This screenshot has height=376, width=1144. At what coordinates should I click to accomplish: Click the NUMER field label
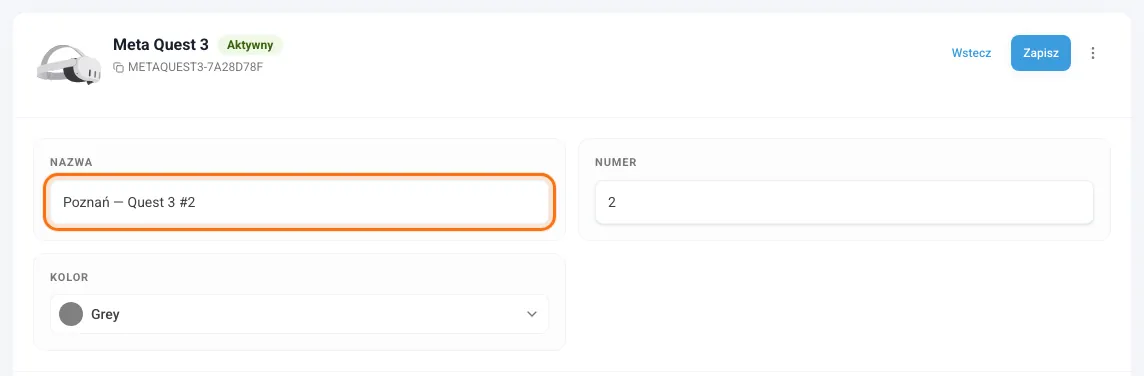(x=616, y=162)
